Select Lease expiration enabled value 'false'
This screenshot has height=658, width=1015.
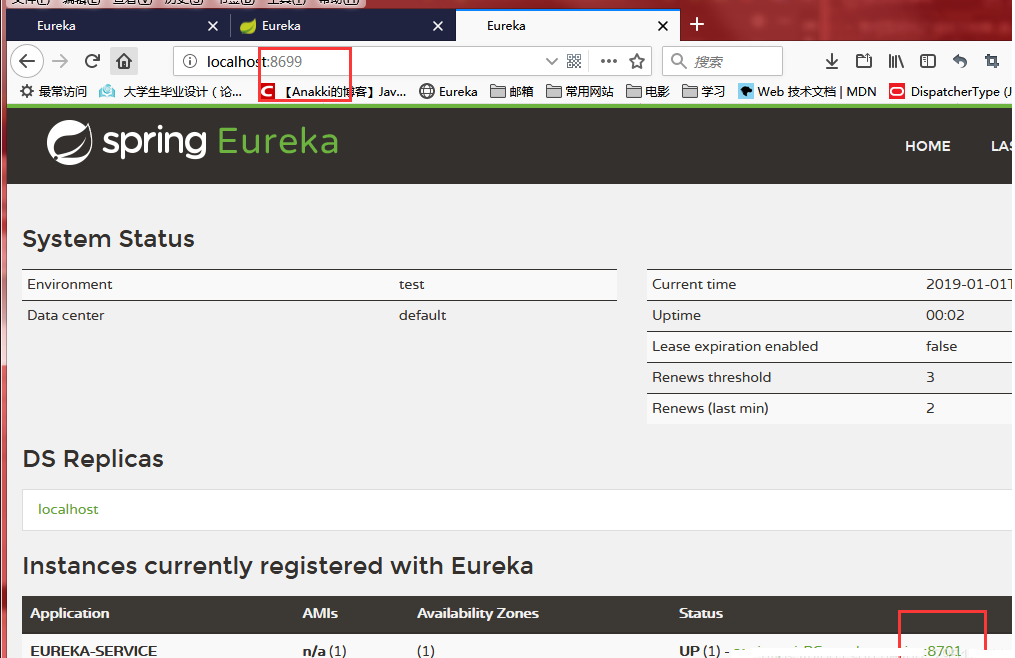pyautogui.click(x=941, y=346)
